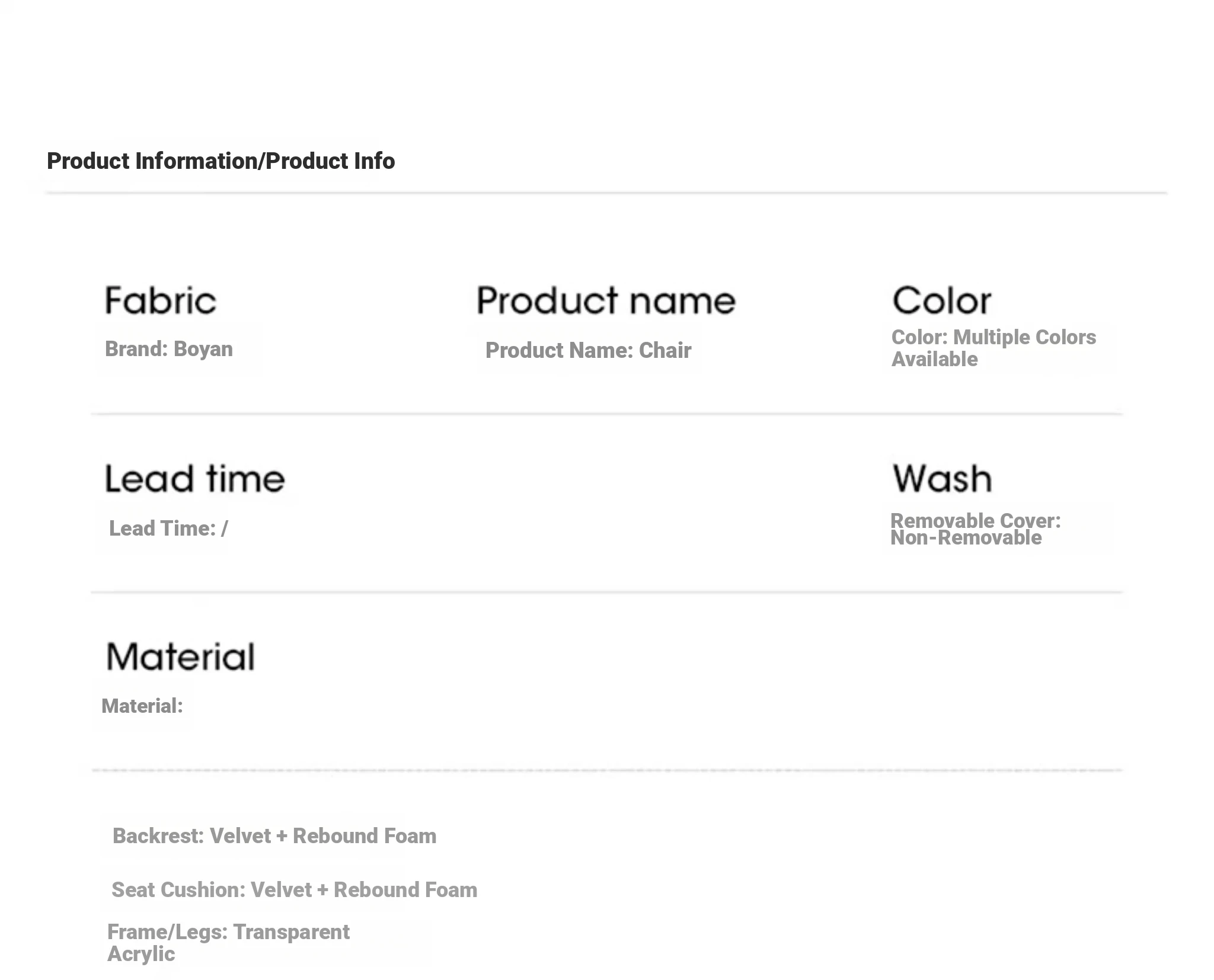Image resolution: width=1214 pixels, height=980 pixels.
Task: Select the large Product name heading
Action: pyautogui.click(x=606, y=300)
